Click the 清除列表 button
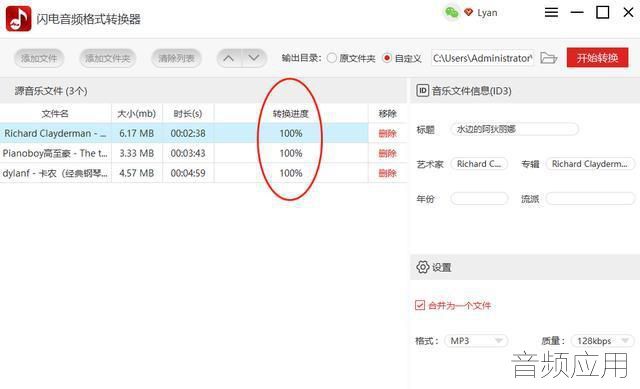Image resolution: width=640 pixels, height=389 pixels. tap(176, 58)
